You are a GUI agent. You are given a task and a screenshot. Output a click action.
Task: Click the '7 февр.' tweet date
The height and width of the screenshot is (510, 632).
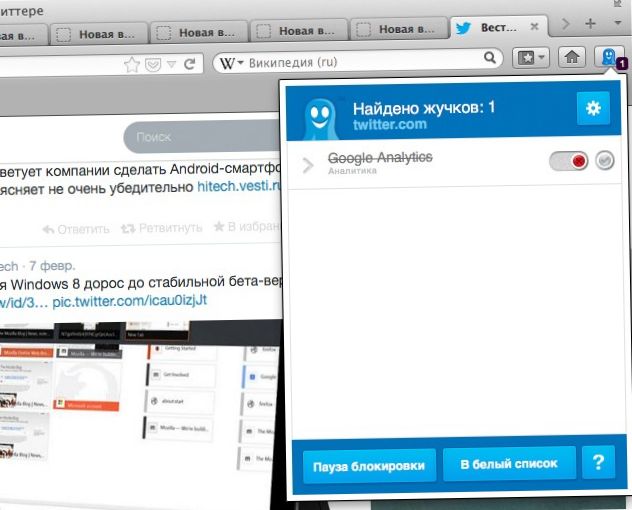point(52,266)
